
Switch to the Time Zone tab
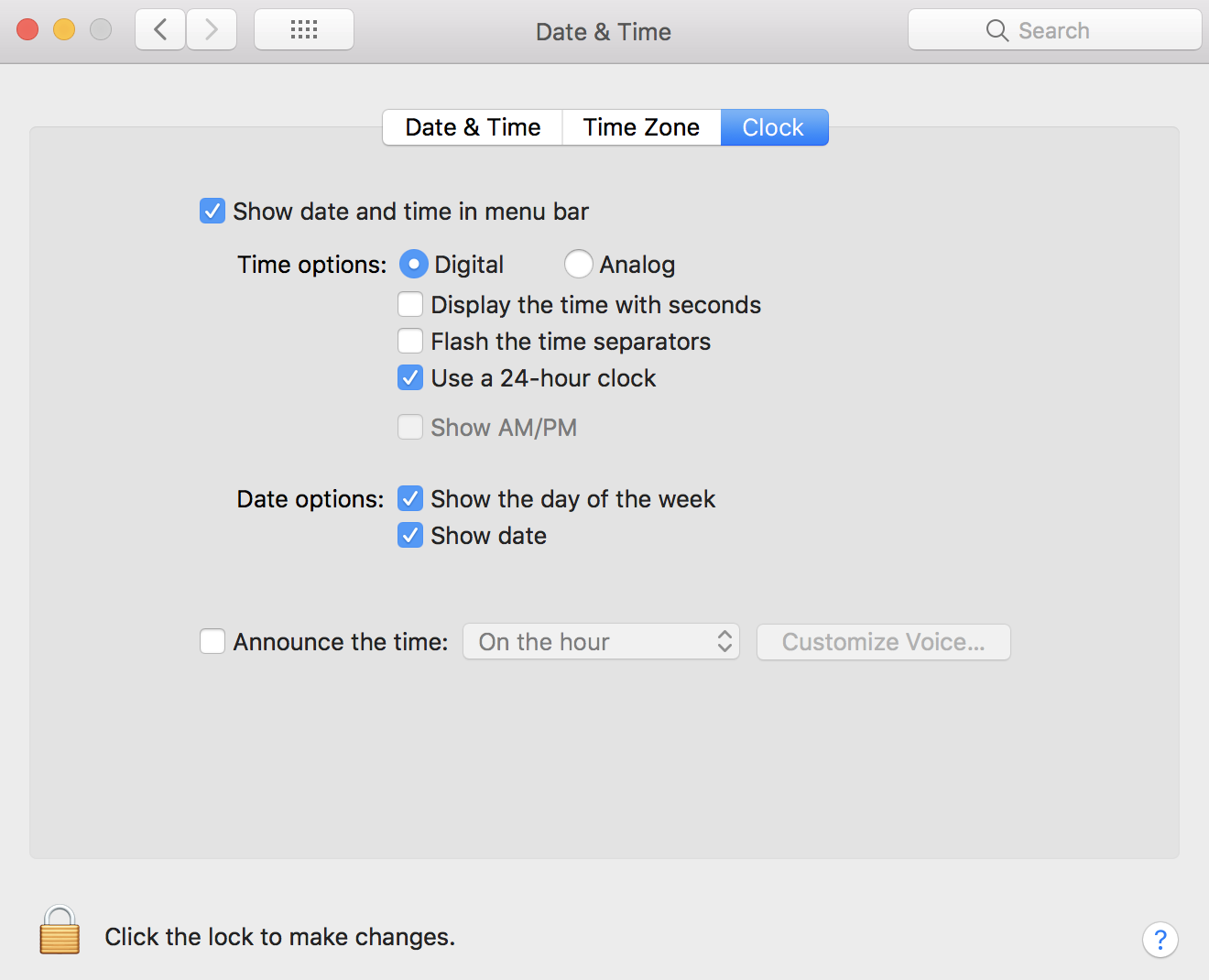(x=641, y=127)
